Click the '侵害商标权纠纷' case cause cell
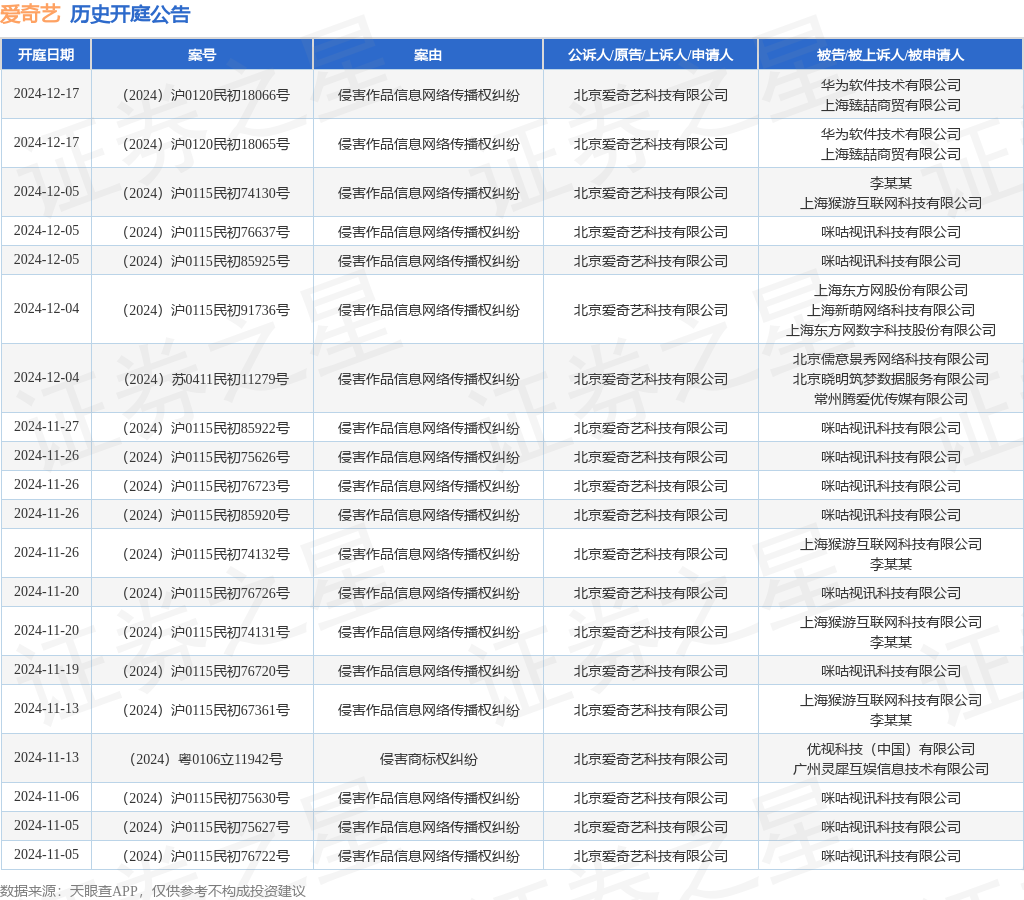The height and width of the screenshot is (900, 1024). pos(428,760)
